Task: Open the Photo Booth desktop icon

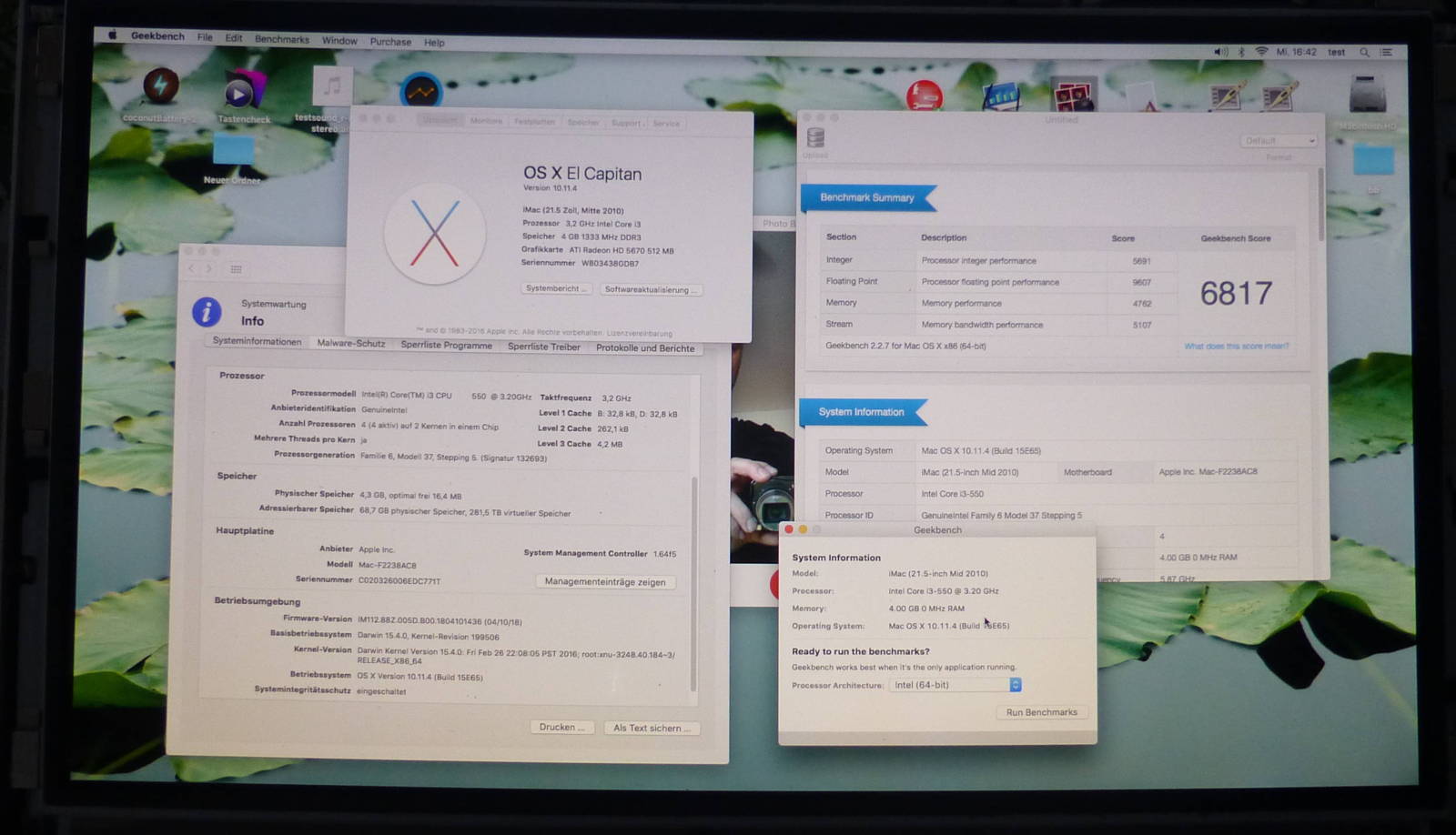Action: [x=1074, y=95]
